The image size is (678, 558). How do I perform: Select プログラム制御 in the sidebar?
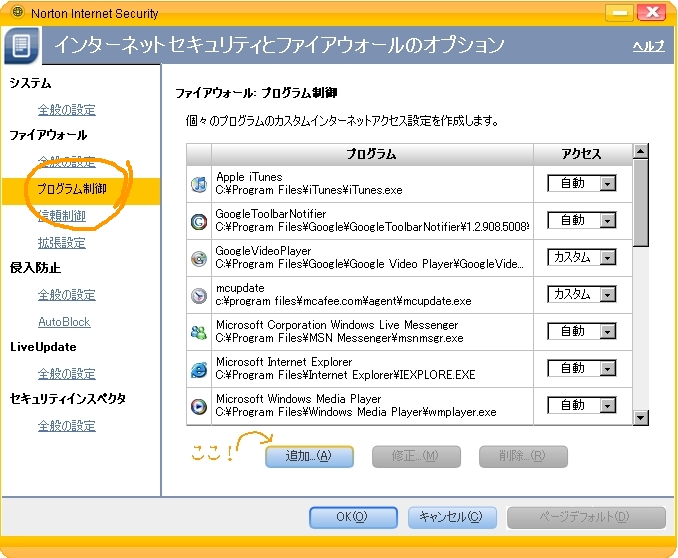click(71, 188)
